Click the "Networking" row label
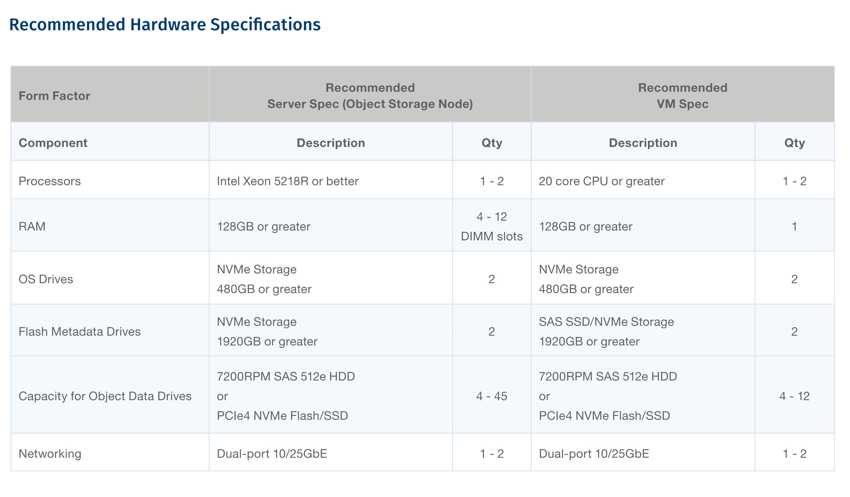850x497 pixels. [50, 453]
